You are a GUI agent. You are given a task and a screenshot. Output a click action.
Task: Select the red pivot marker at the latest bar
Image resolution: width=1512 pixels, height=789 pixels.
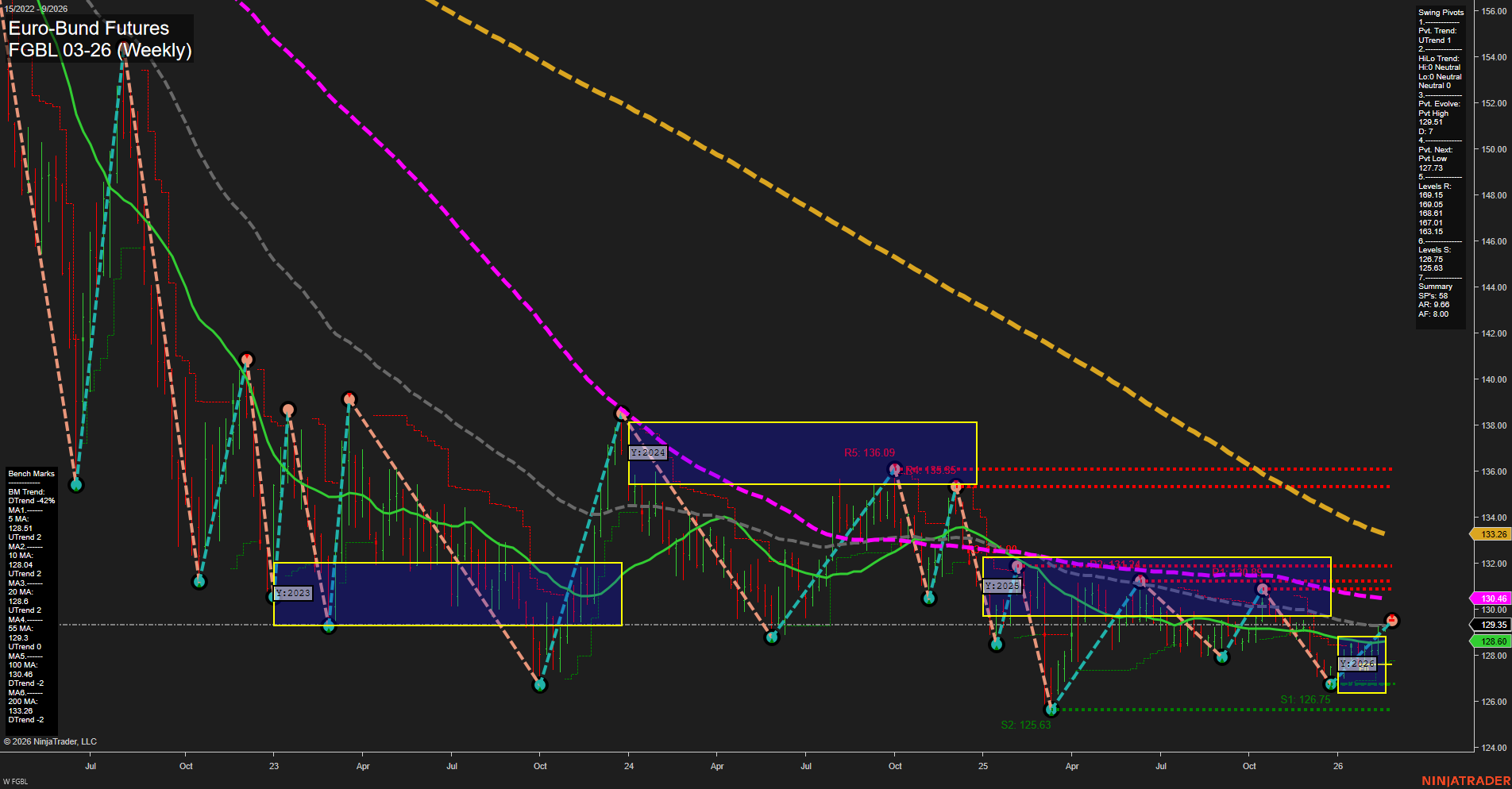[1391, 622]
